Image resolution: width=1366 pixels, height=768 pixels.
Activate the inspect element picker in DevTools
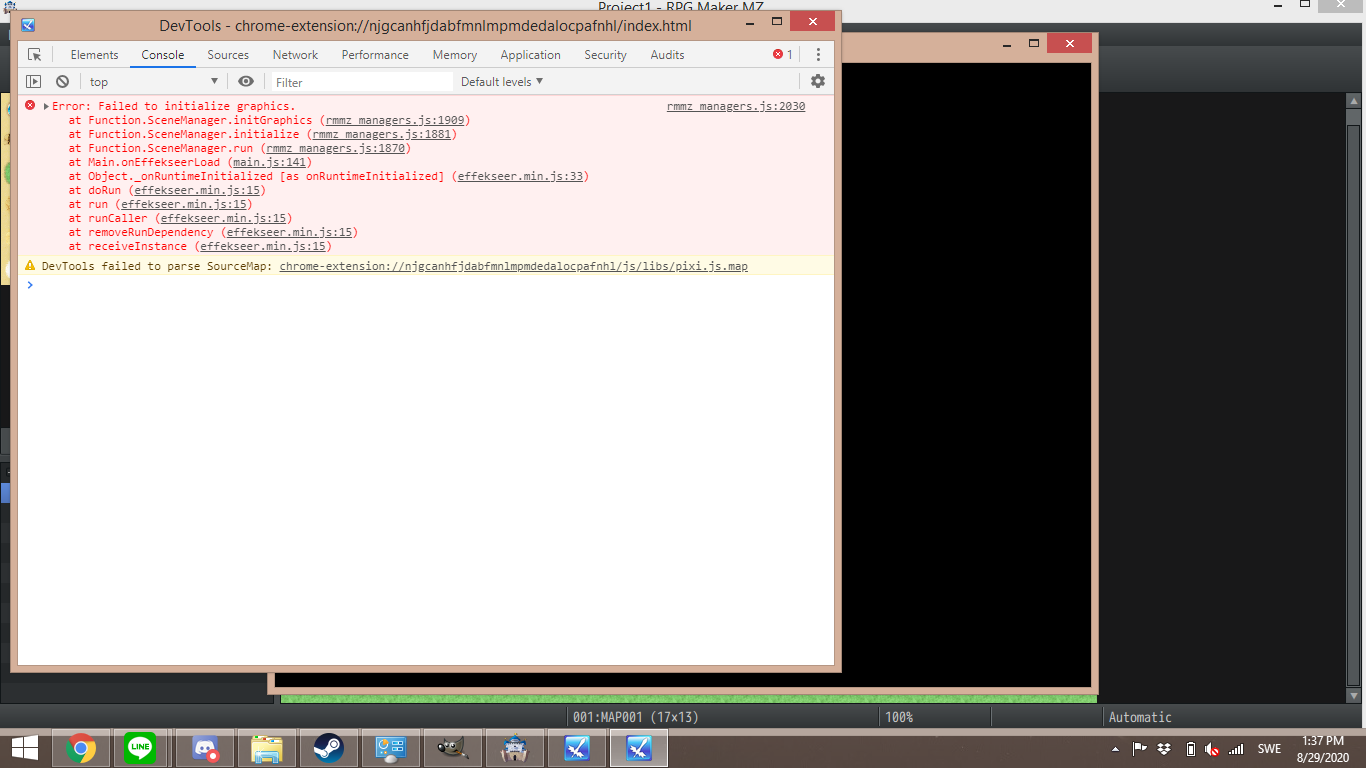(35, 55)
